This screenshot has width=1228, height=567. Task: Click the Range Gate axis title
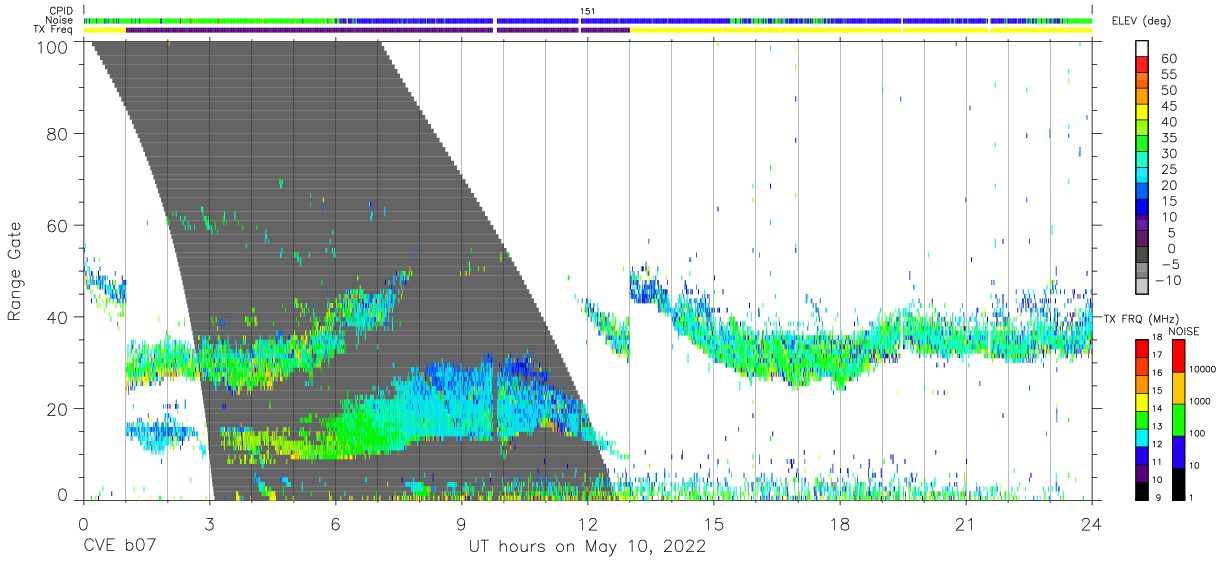[16, 270]
